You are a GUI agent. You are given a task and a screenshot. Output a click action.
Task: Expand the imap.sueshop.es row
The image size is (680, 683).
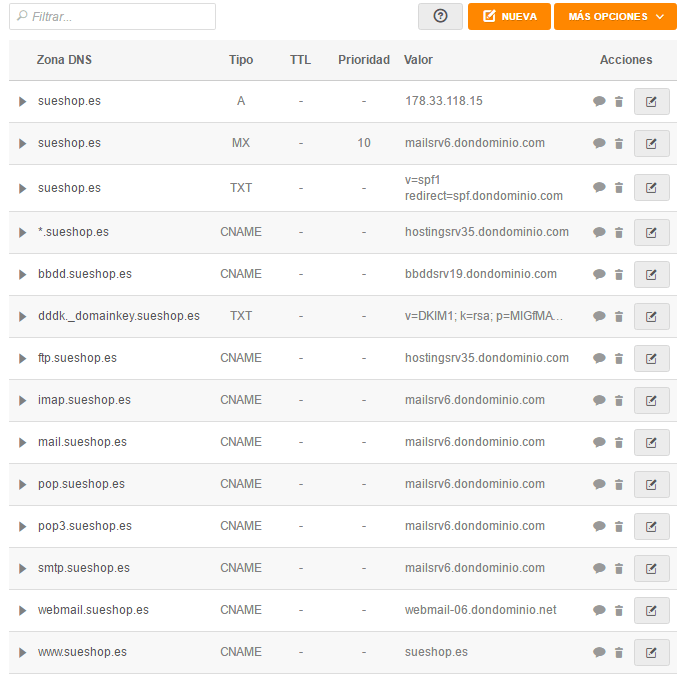[22, 400]
